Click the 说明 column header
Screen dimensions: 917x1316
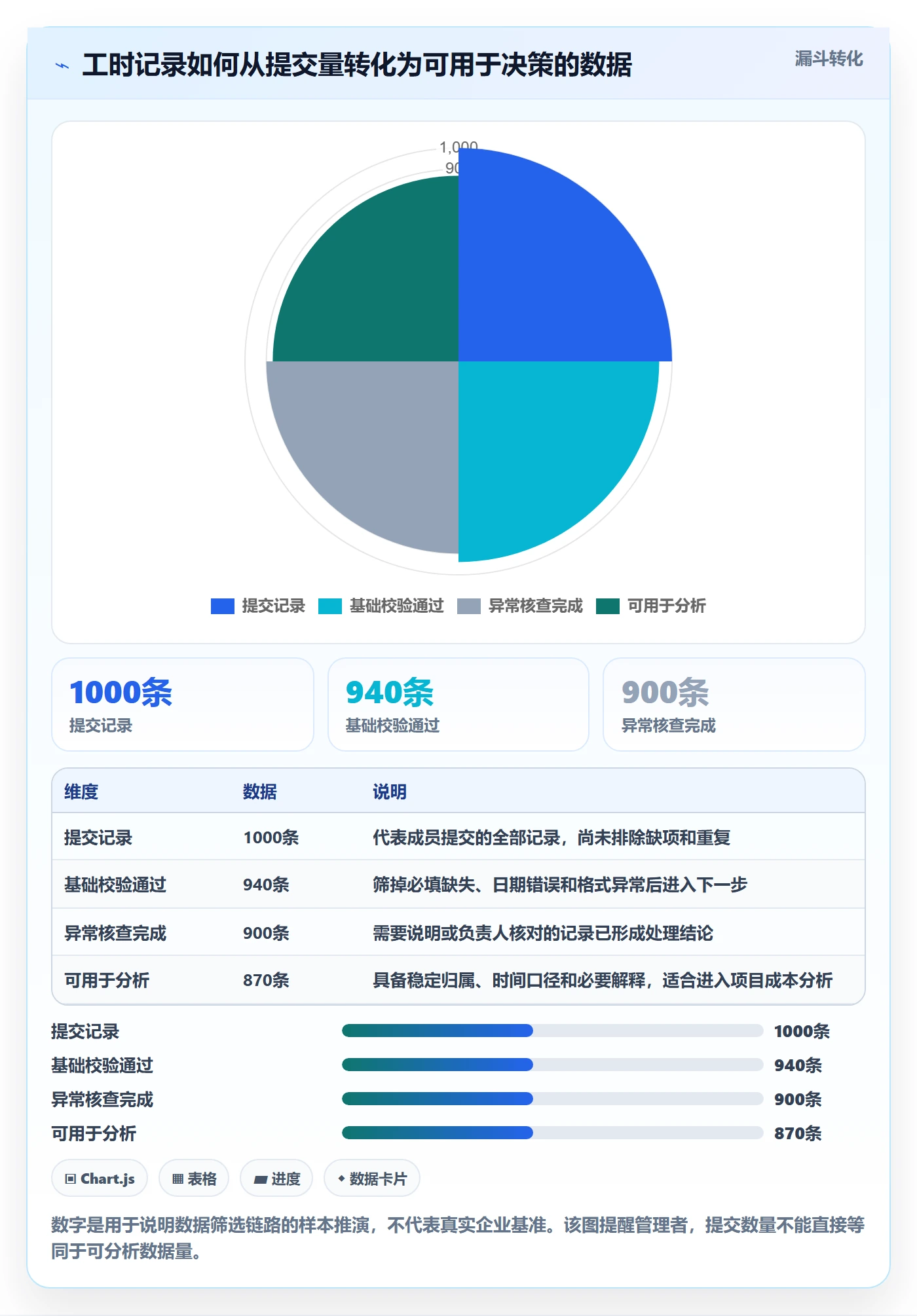[x=390, y=792]
